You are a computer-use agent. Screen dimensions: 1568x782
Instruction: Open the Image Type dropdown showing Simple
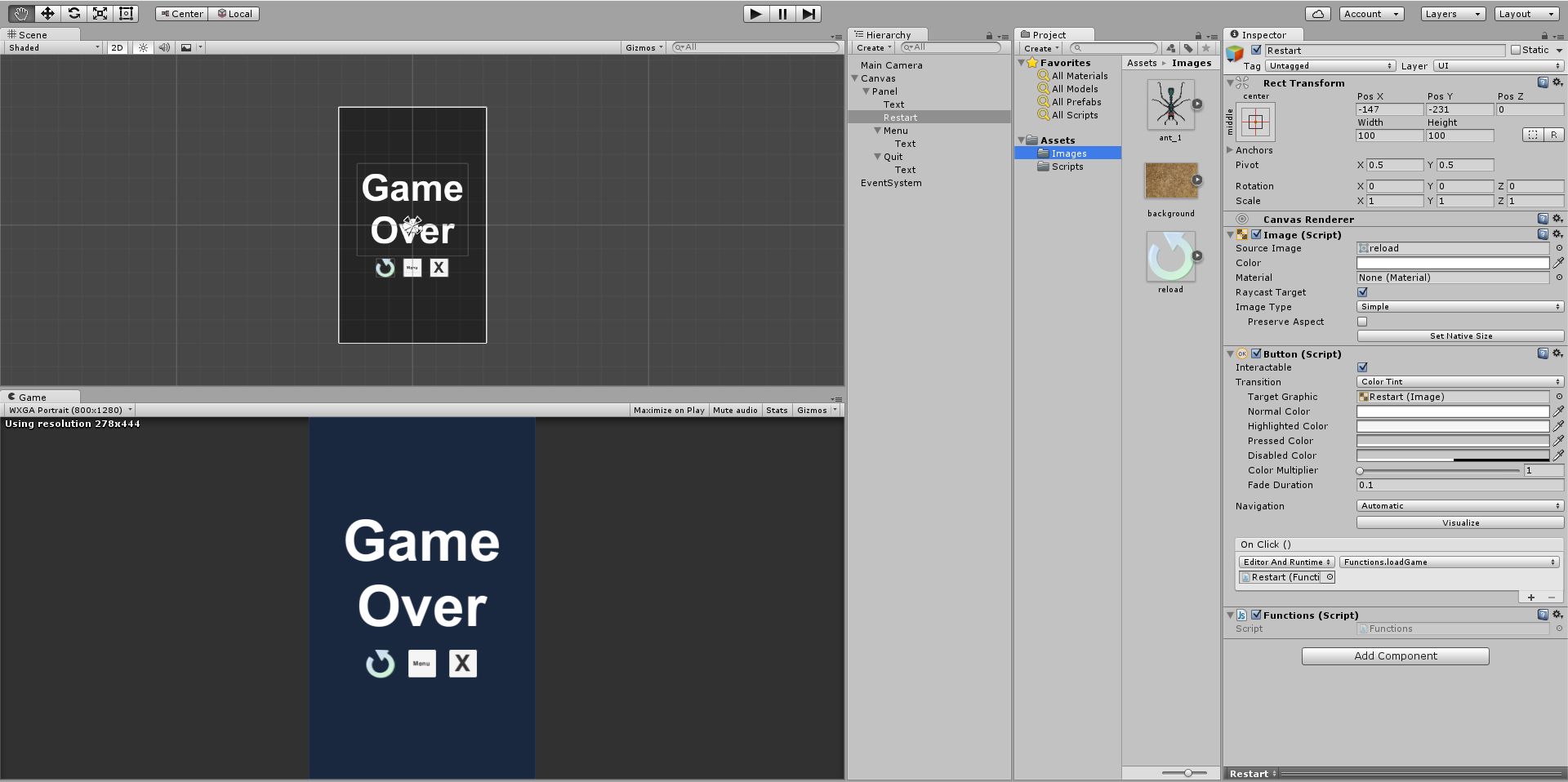coord(1459,306)
